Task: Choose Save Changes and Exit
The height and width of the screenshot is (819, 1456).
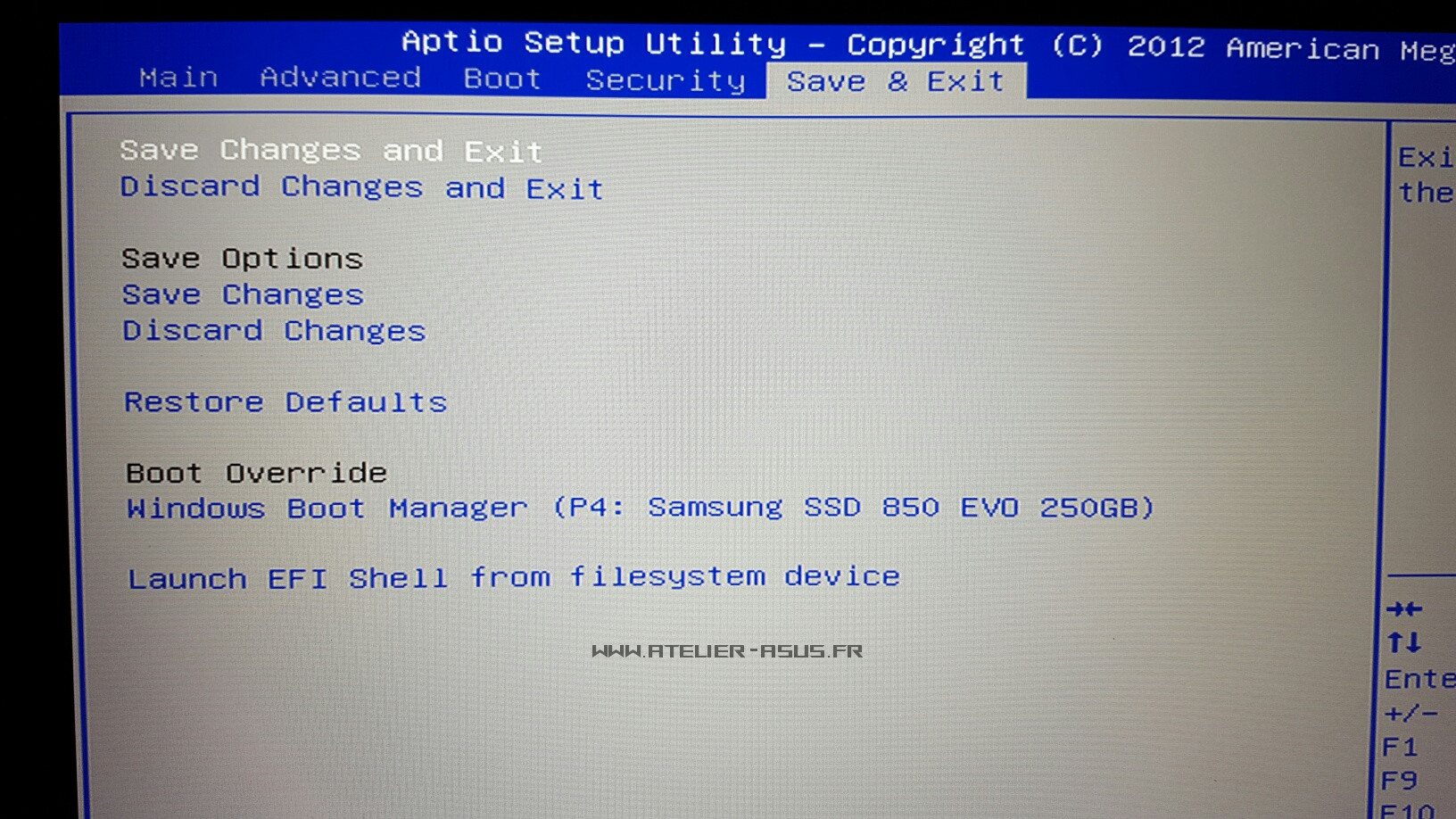Action: (x=331, y=151)
